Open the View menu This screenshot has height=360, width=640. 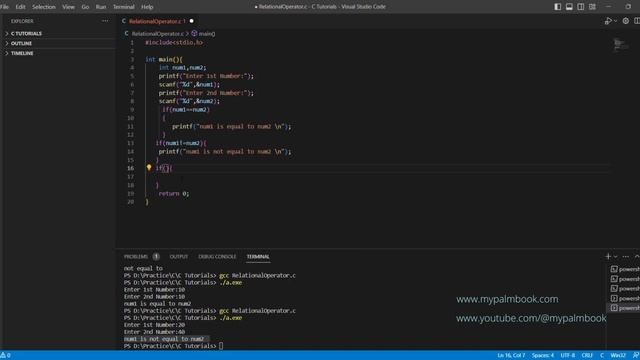[68, 7]
